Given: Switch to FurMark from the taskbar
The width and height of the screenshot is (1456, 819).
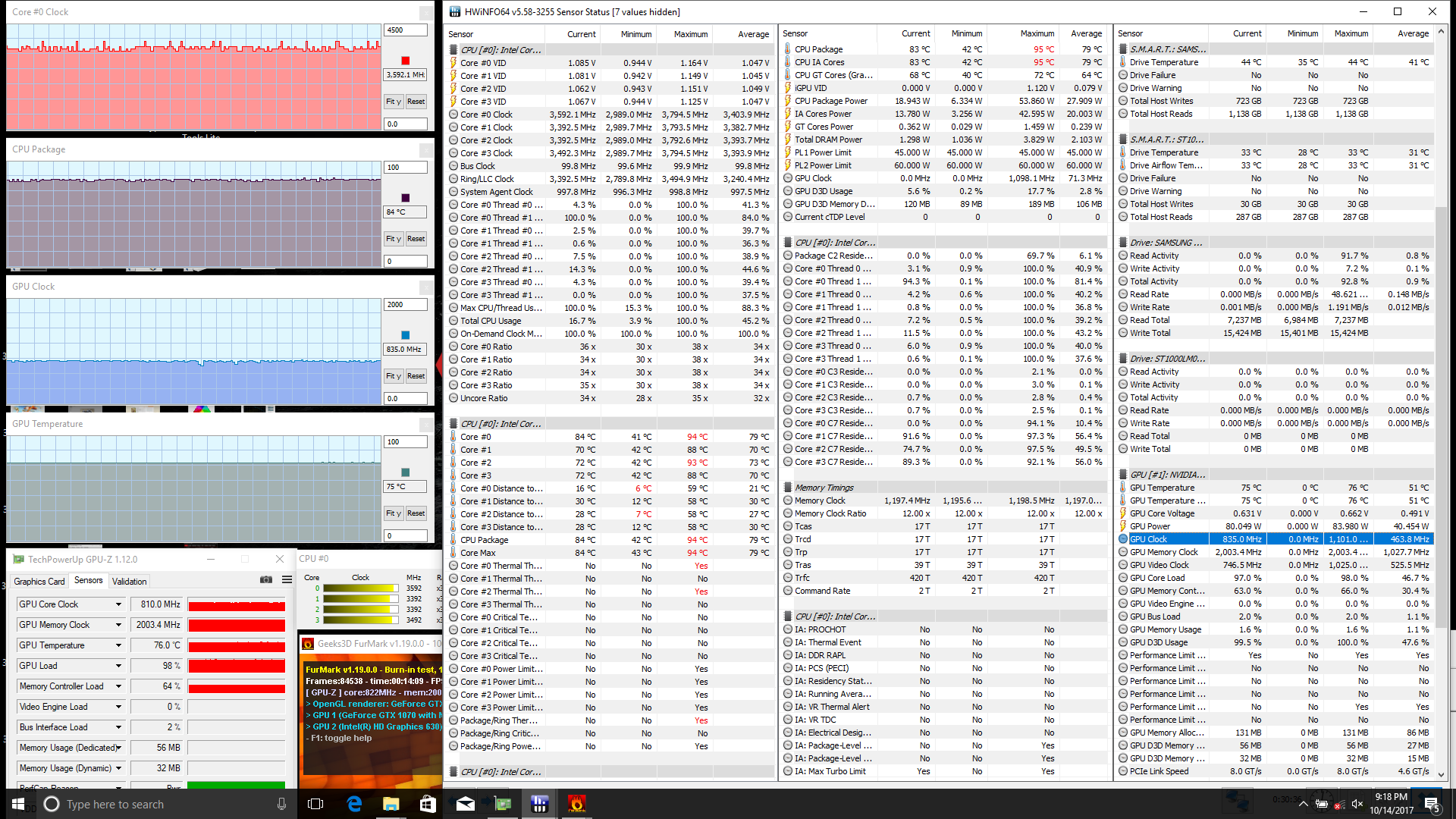Looking at the screenshot, I should [576, 804].
